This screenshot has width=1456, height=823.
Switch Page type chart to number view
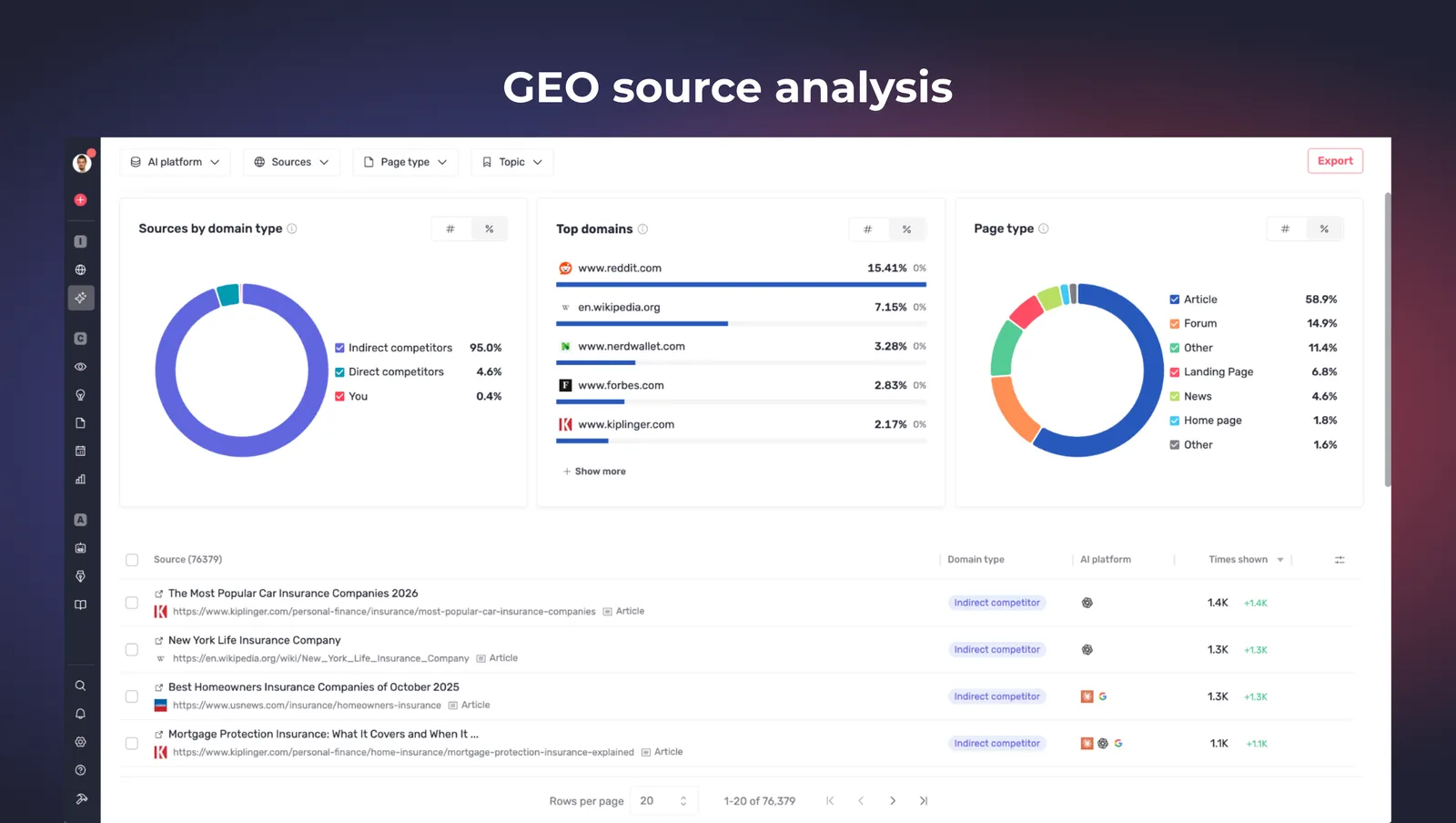1286,229
